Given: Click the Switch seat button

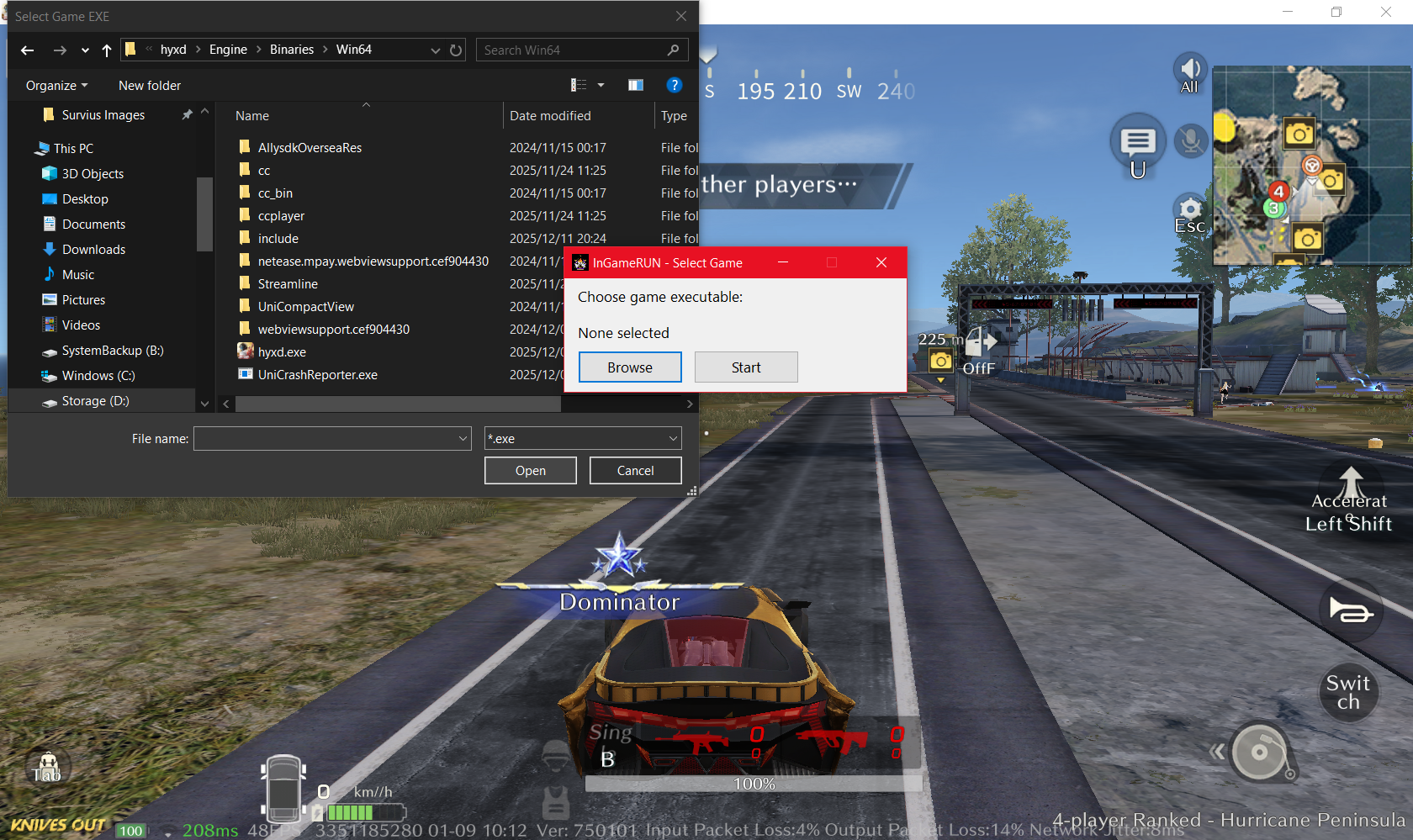Looking at the screenshot, I should (x=1348, y=692).
